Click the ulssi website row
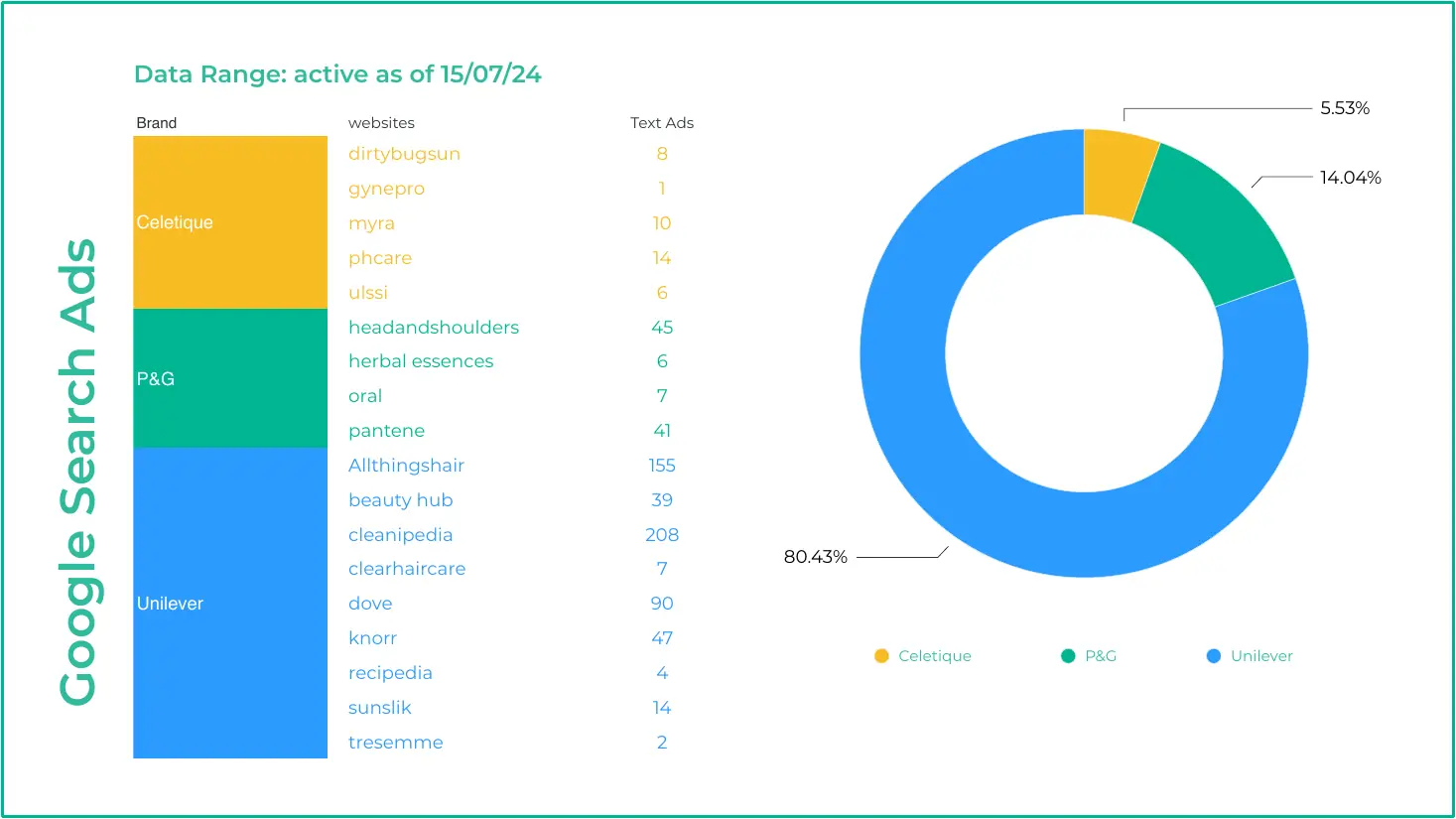Viewport: 1456px width, 819px height. [x=368, y=293]
